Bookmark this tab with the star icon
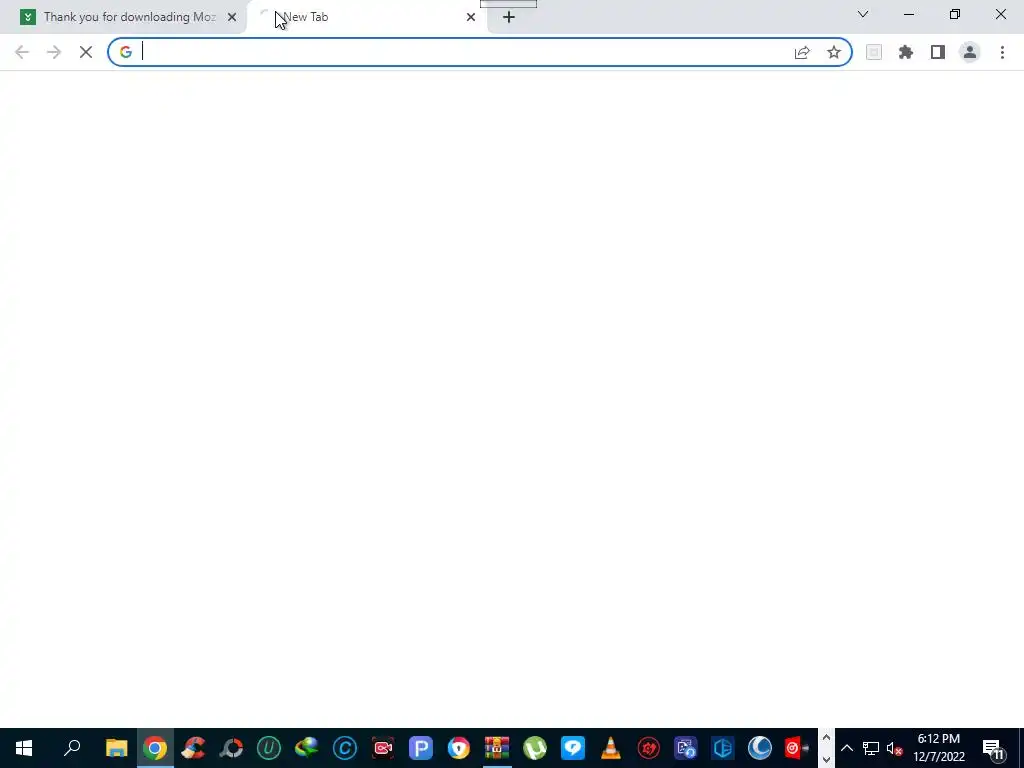The image size is (1024, 768). pyautogui.click(x=834, y=52)
